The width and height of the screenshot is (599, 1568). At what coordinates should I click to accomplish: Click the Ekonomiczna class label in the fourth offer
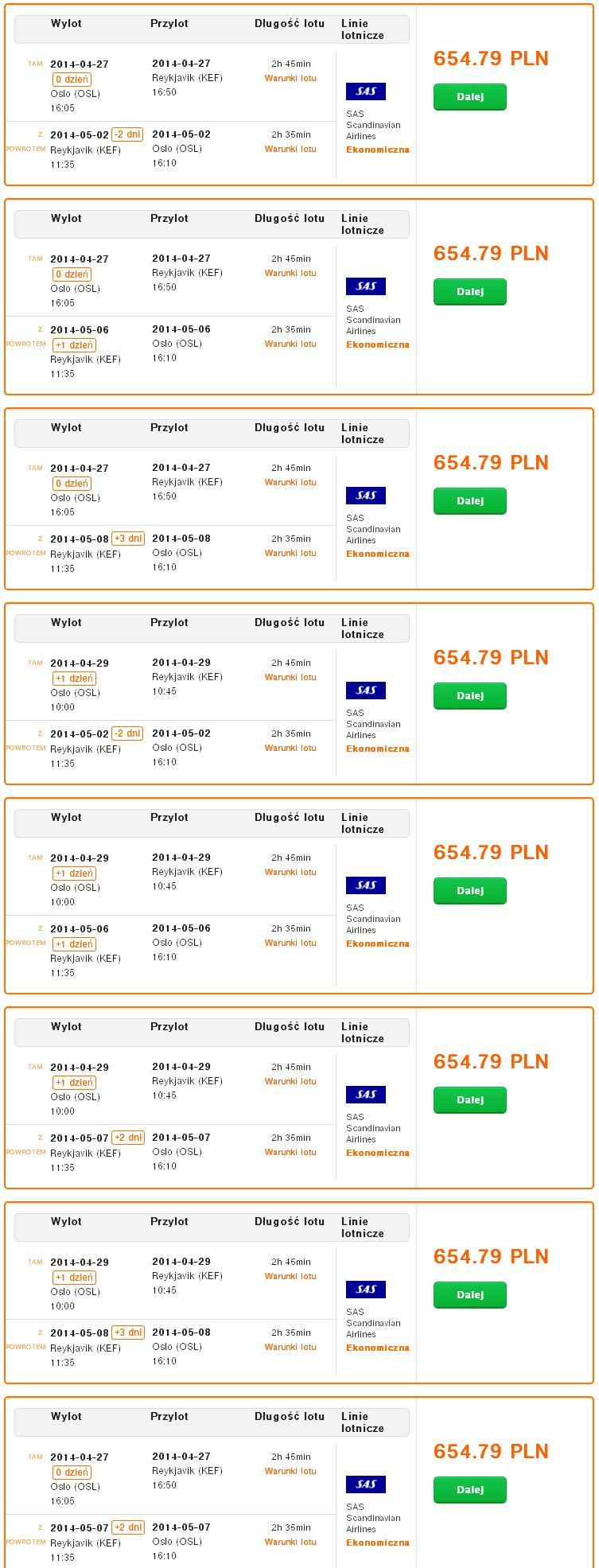[x=378, y=749]
